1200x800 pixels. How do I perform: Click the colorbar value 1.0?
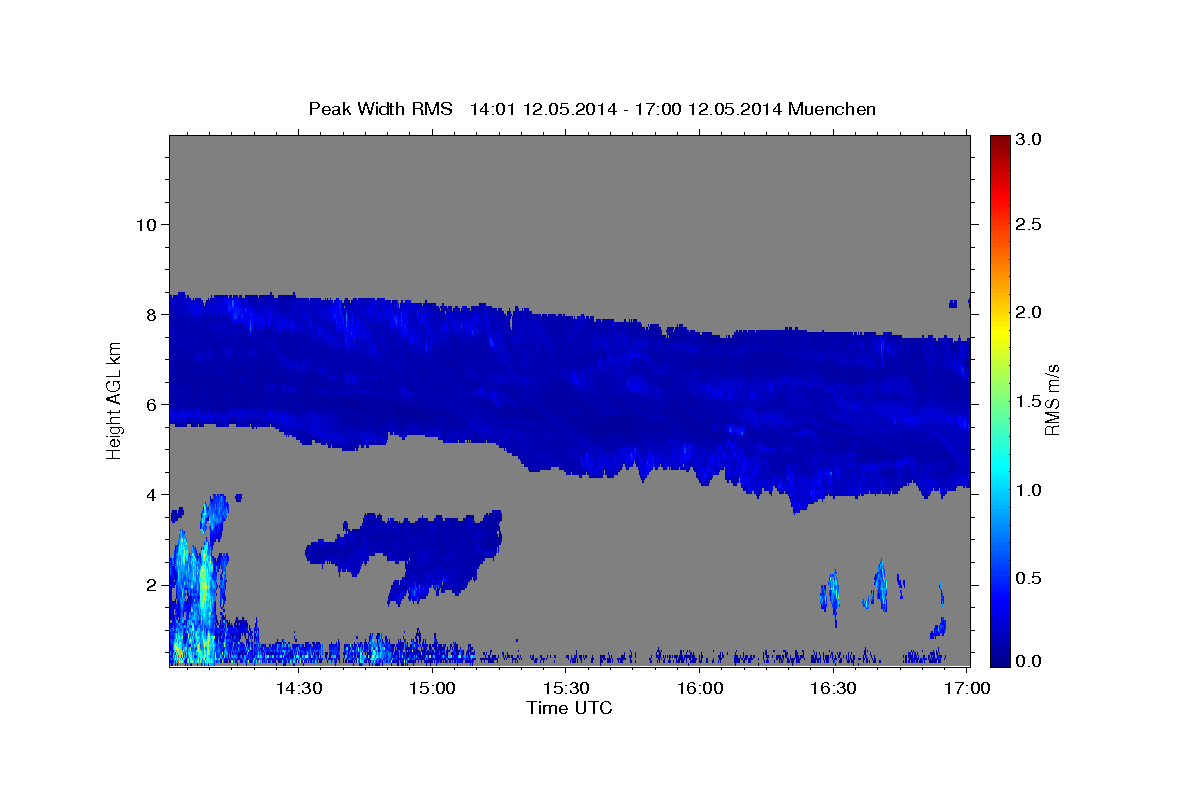[x=1029, y=490]
